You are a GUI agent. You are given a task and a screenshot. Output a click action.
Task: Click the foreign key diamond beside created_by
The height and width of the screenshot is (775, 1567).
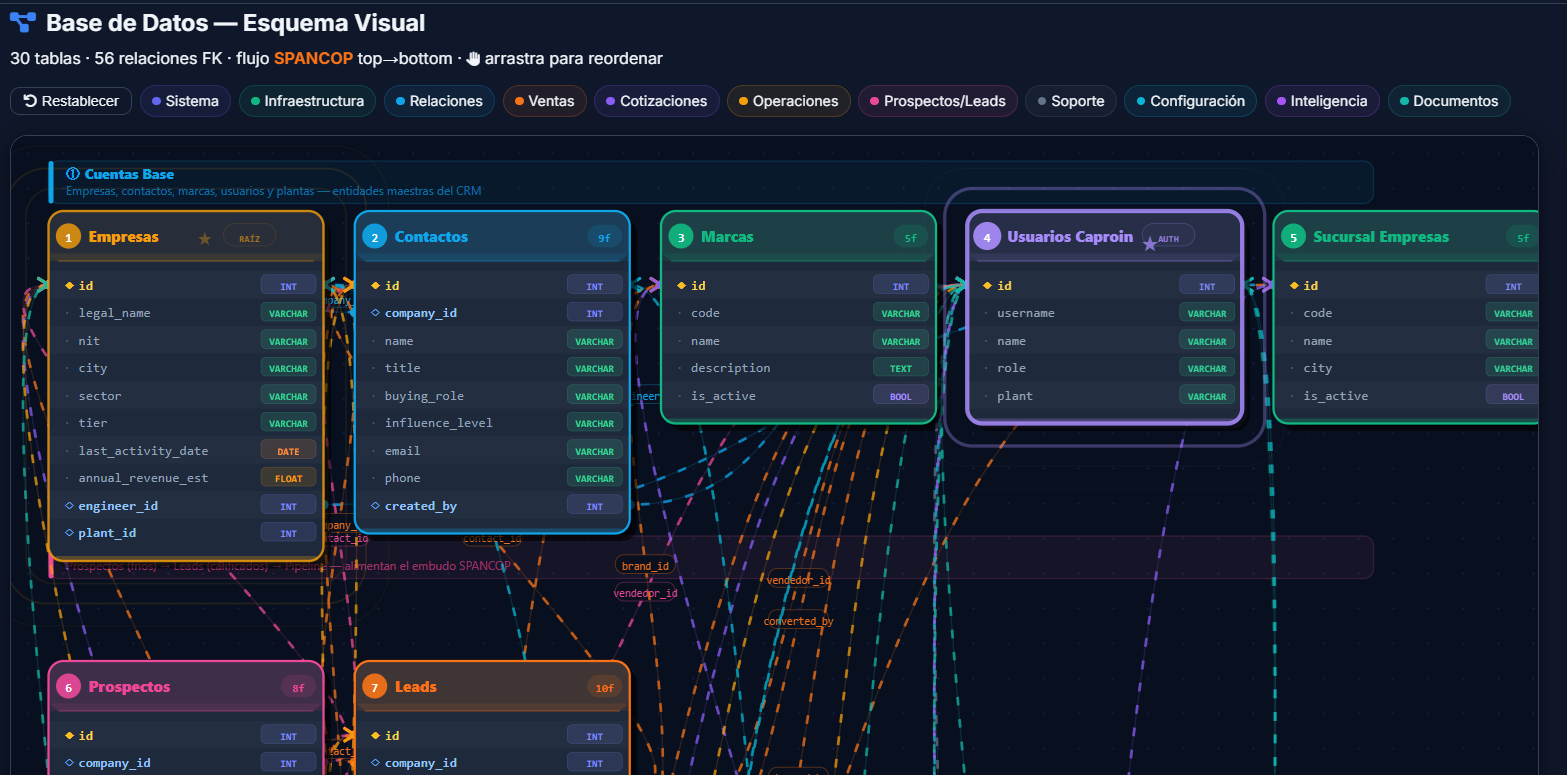(x=375, y=506)
